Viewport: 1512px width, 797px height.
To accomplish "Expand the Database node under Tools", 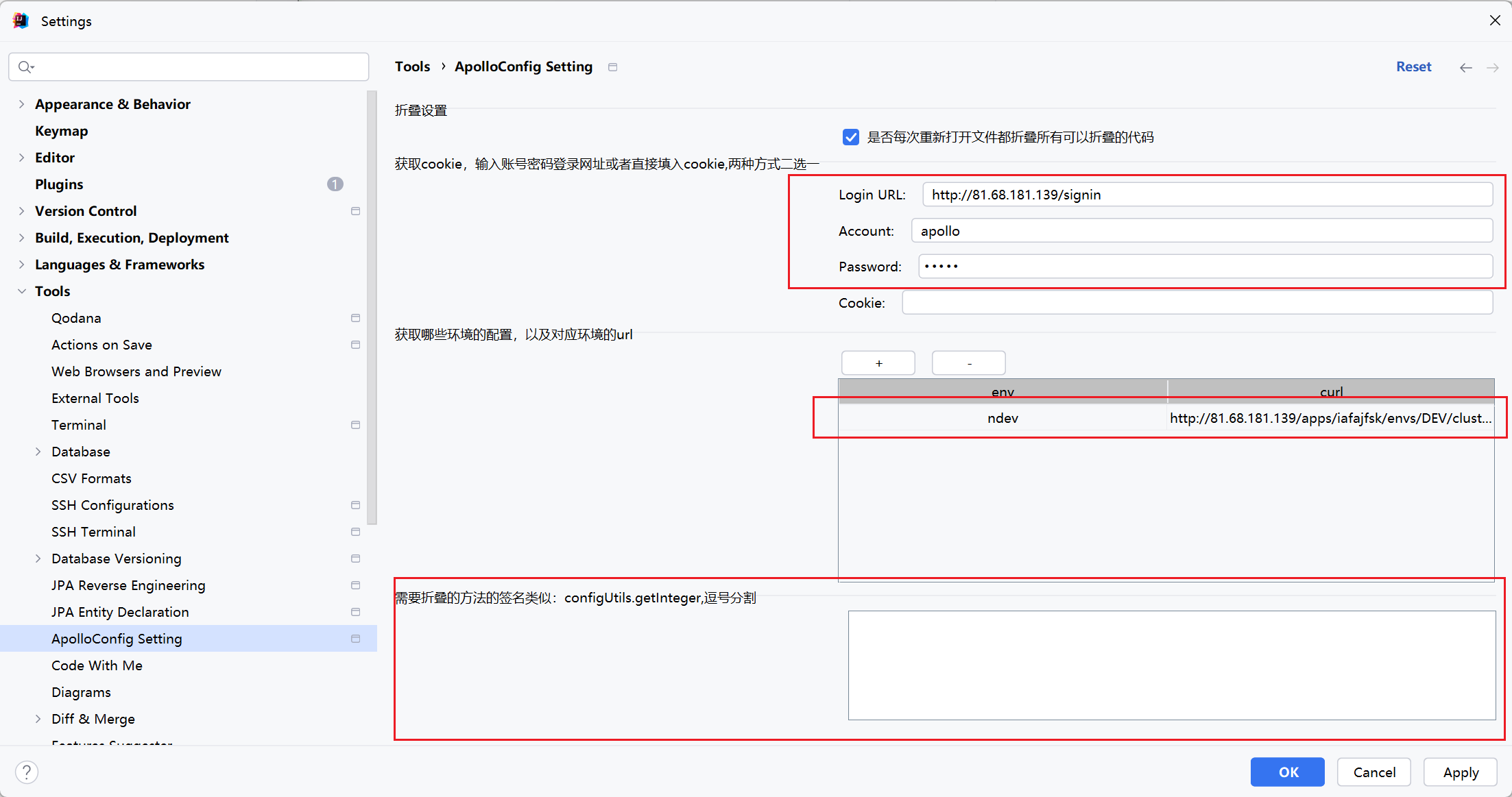I will 38,452.
